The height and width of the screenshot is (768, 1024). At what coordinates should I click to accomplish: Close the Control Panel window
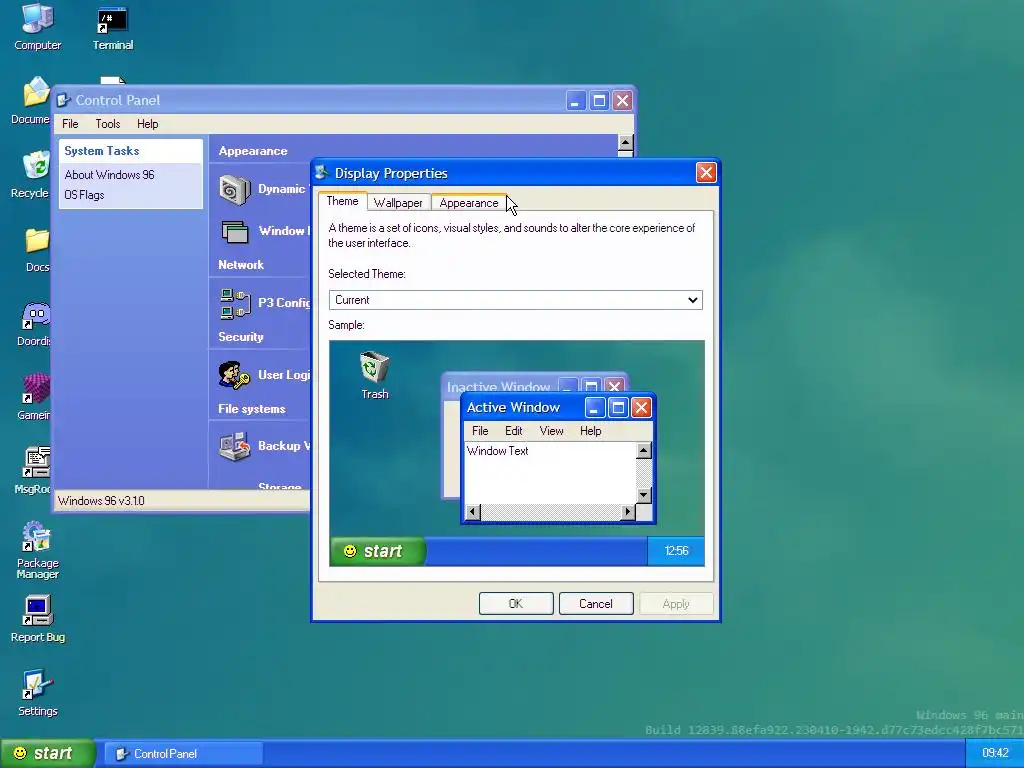tap(622, 101)
